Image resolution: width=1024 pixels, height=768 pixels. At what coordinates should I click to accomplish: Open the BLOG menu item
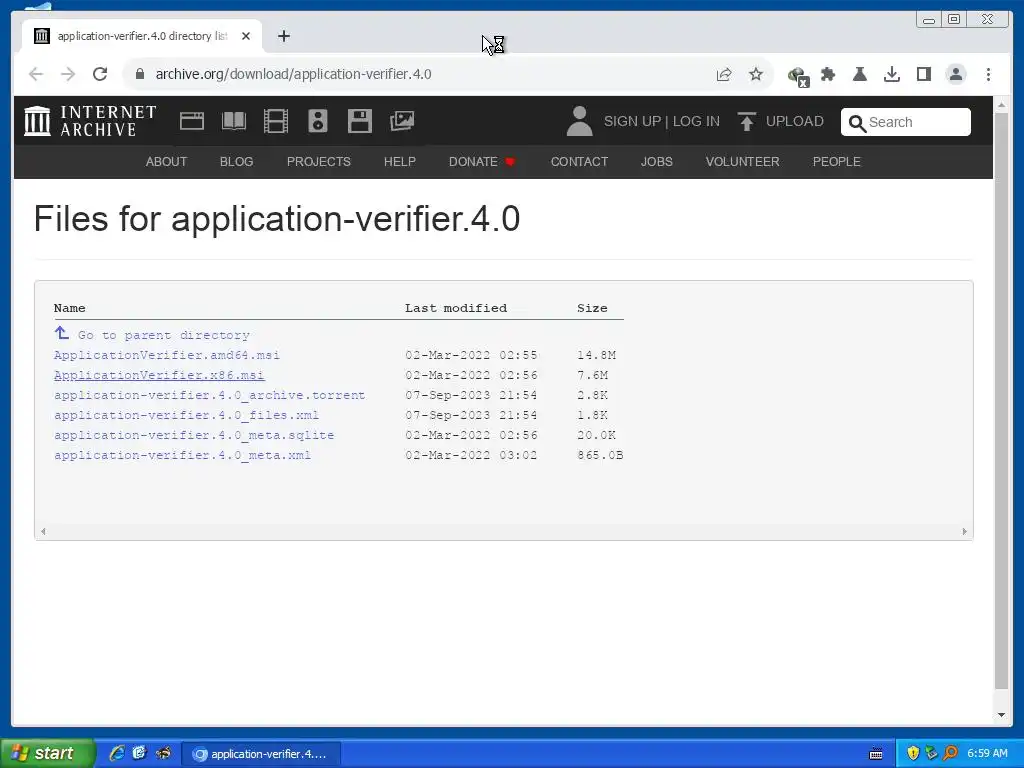(x=236, y=161)
